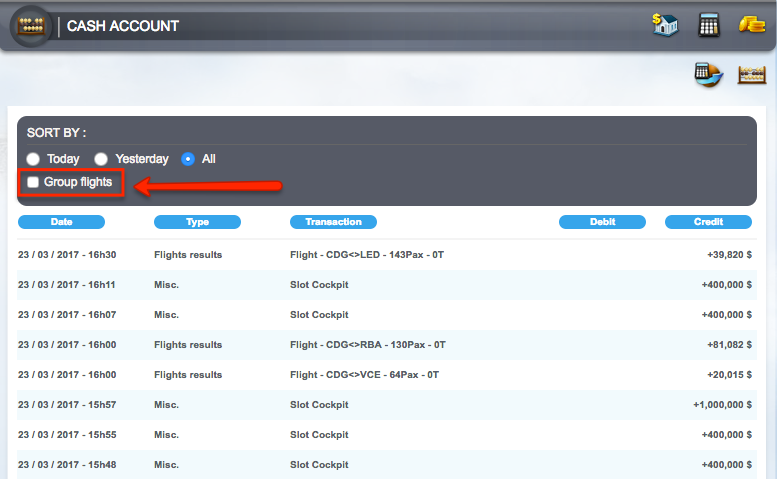Click Slot Cockpit in the 15h57 row

click(319, 405)
